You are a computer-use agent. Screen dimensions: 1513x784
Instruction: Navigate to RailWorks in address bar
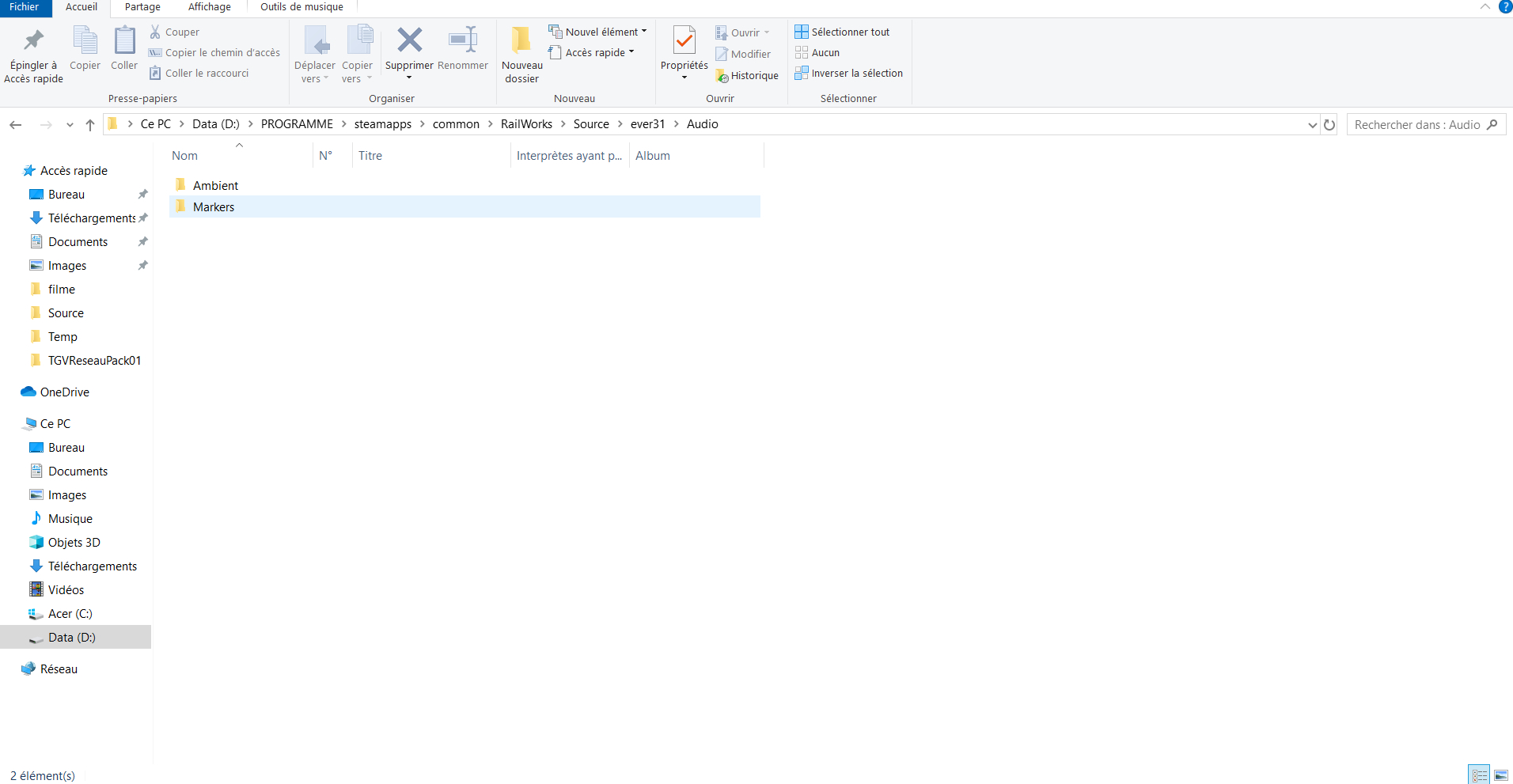point(526,124)
